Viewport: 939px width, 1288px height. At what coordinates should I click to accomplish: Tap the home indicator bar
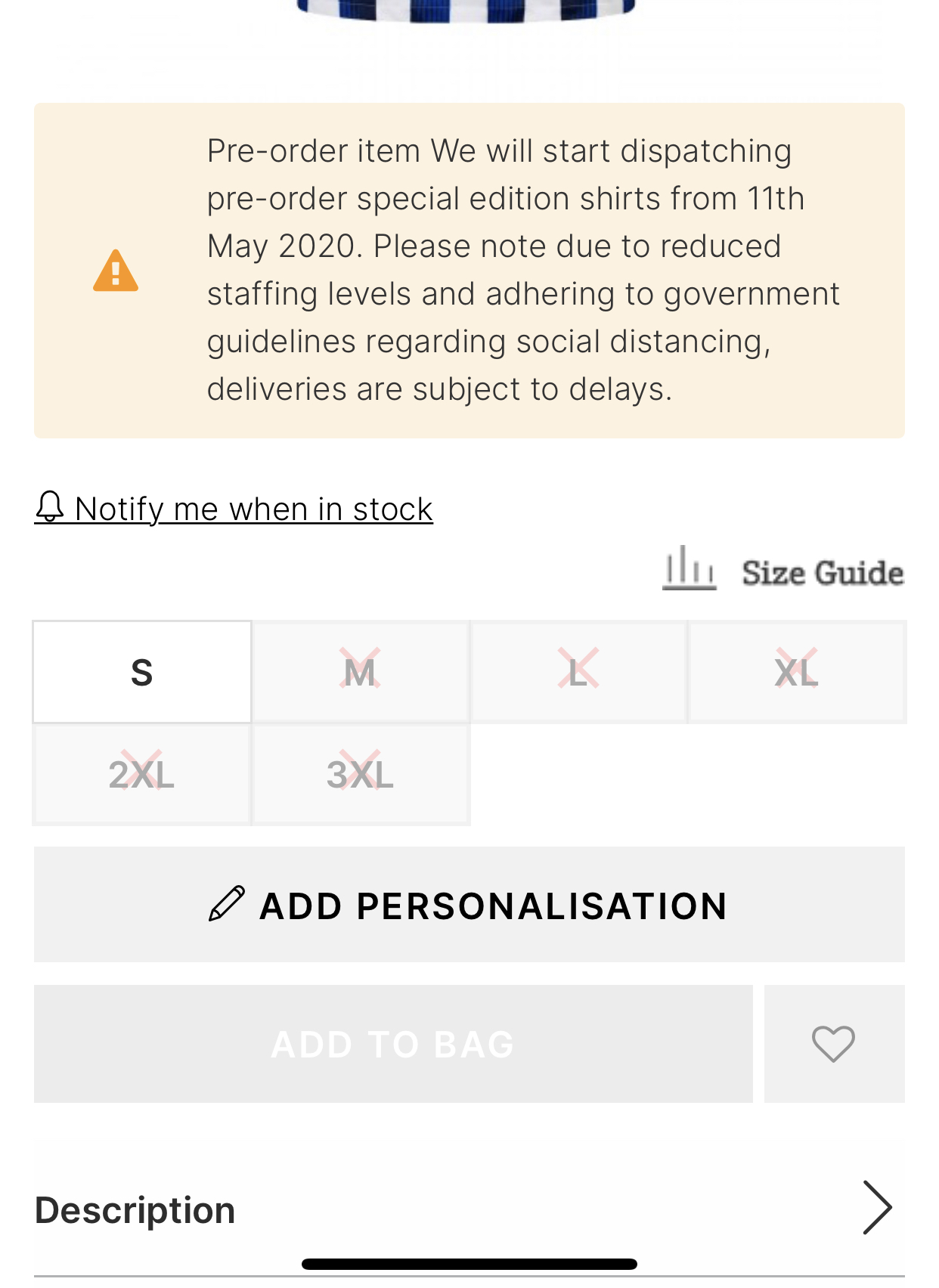point(469,1264)
